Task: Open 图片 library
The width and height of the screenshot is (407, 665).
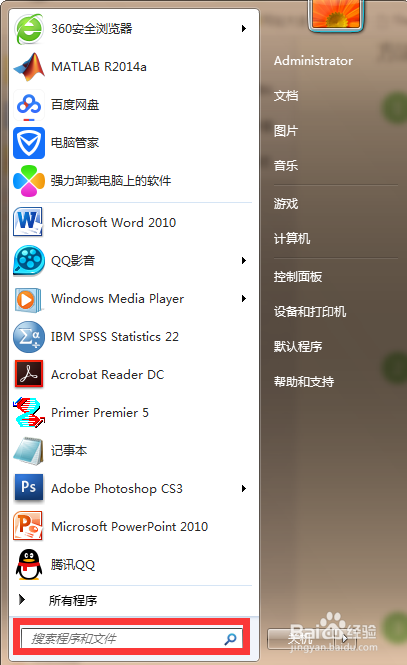Action: click(x=286, y=131)
